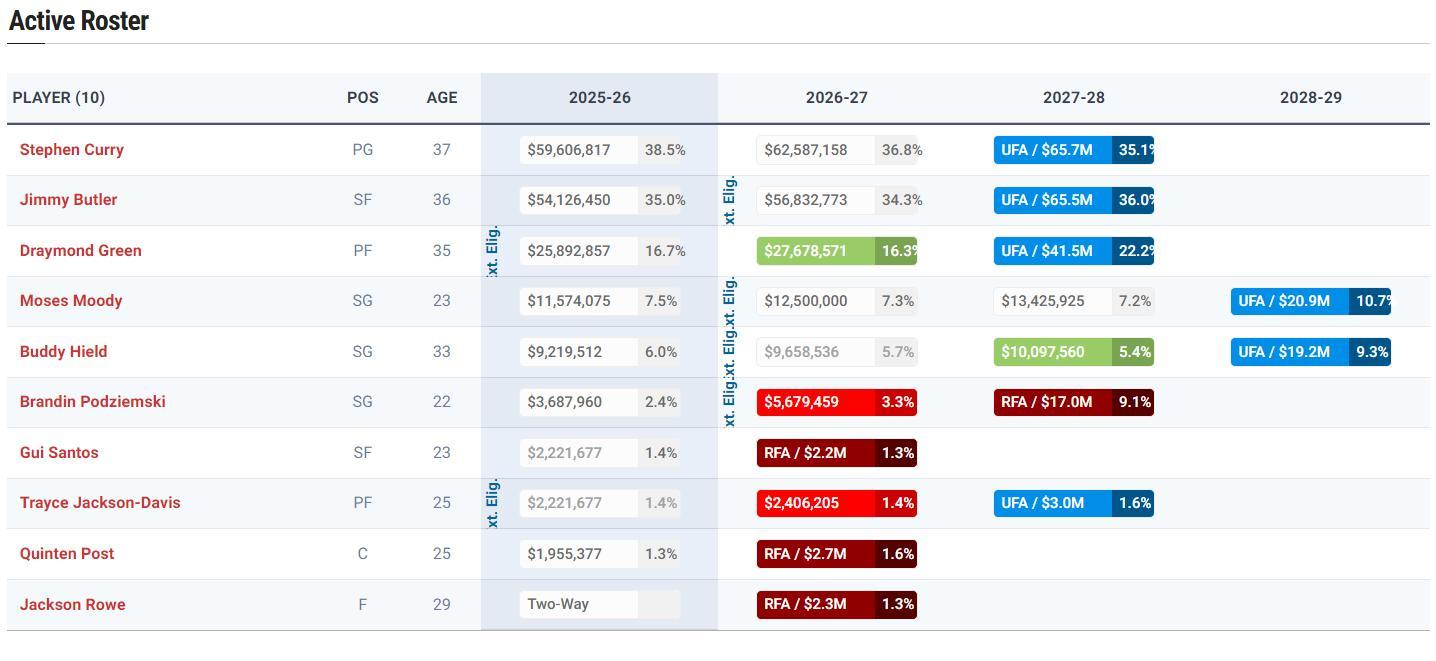Select the 2025-26 season column header
The width and height of the screenshot is (1436, 661).
tap(599, 98)
